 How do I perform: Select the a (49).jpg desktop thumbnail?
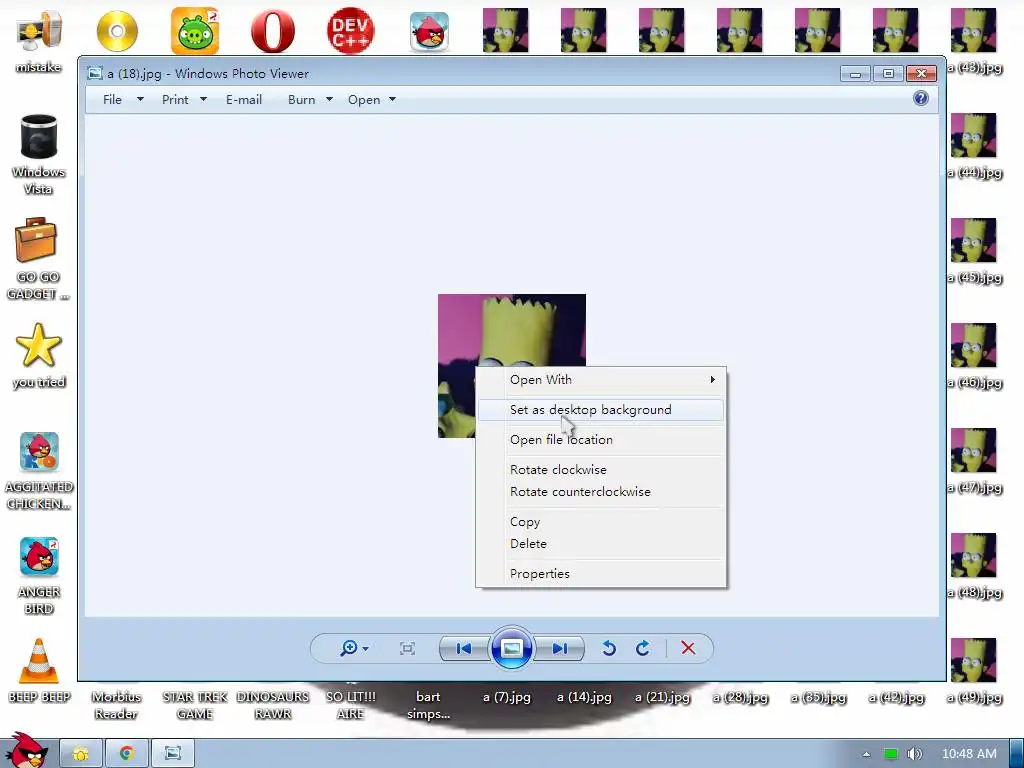point(974,661)
